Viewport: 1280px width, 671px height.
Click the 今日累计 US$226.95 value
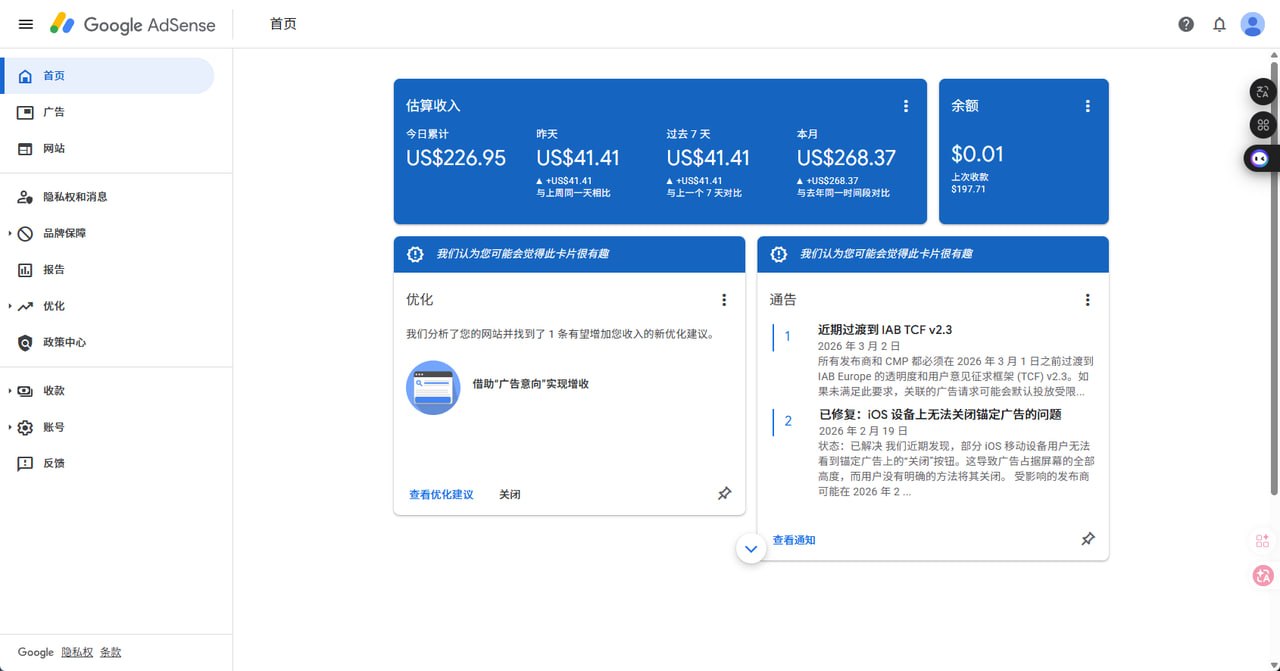click(x=456, y=158)
